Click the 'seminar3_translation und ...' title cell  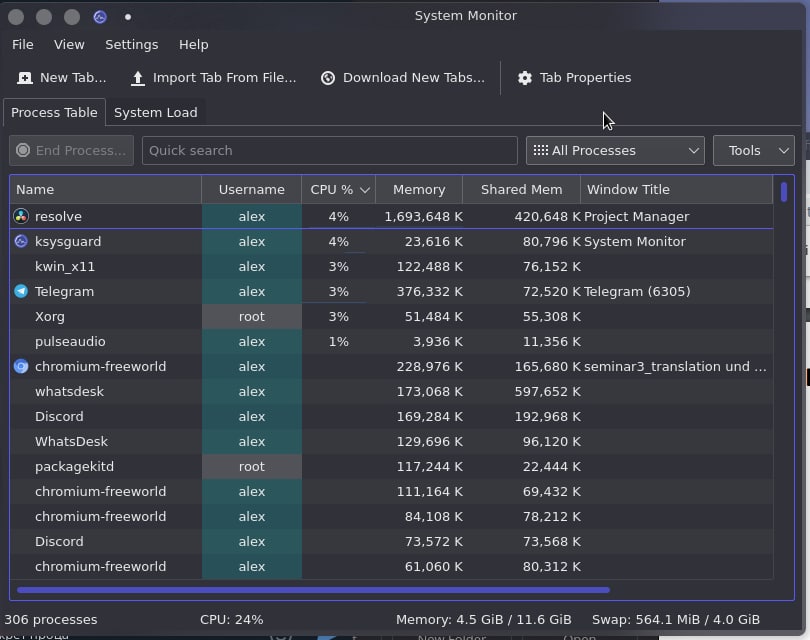(675, 366)
